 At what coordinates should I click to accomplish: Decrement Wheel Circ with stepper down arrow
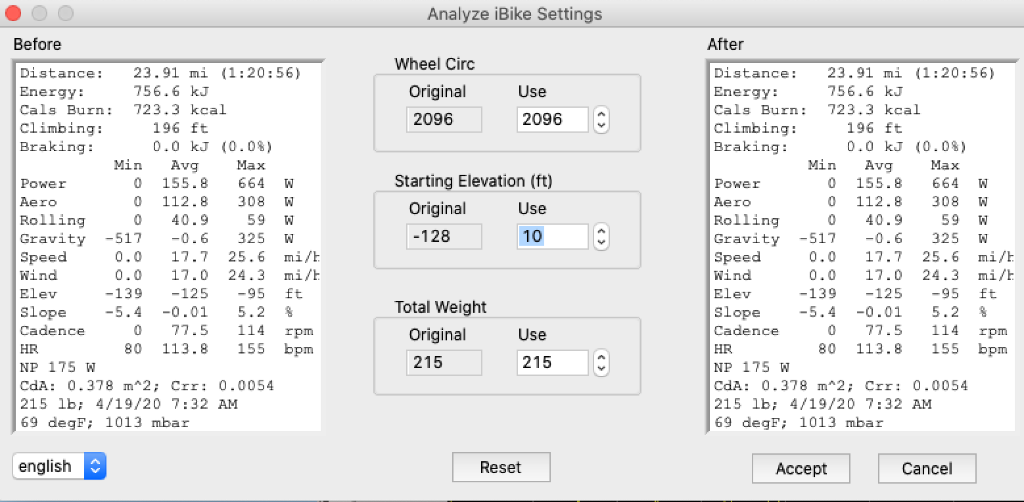[x=601, y=126]
